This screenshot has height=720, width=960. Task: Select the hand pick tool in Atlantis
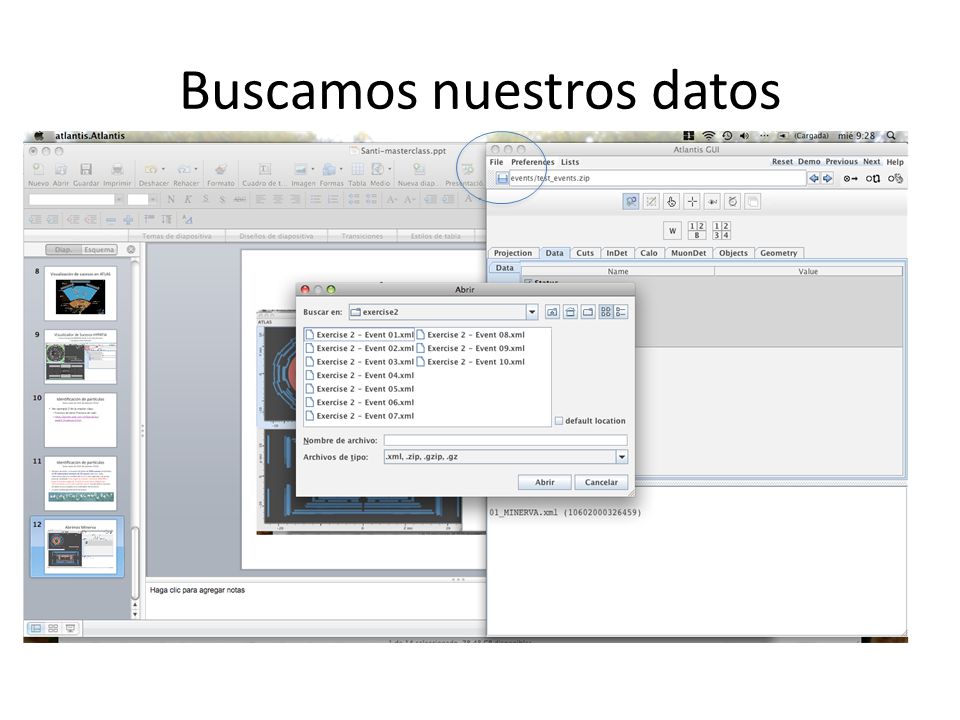coord(672,201)
